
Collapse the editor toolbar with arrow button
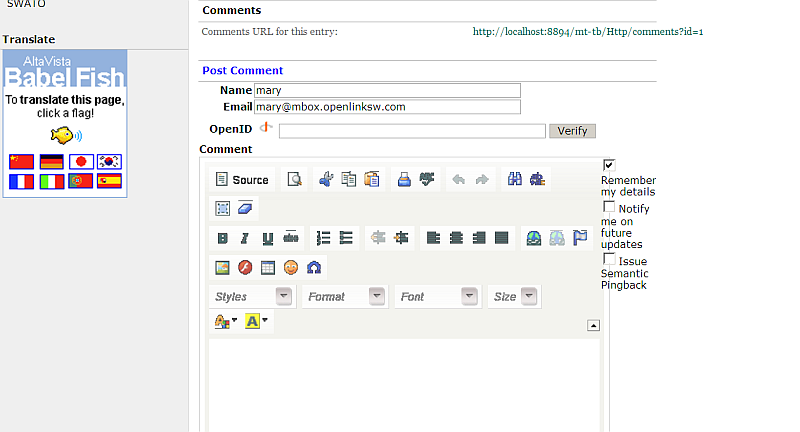[x=593, y=325]
